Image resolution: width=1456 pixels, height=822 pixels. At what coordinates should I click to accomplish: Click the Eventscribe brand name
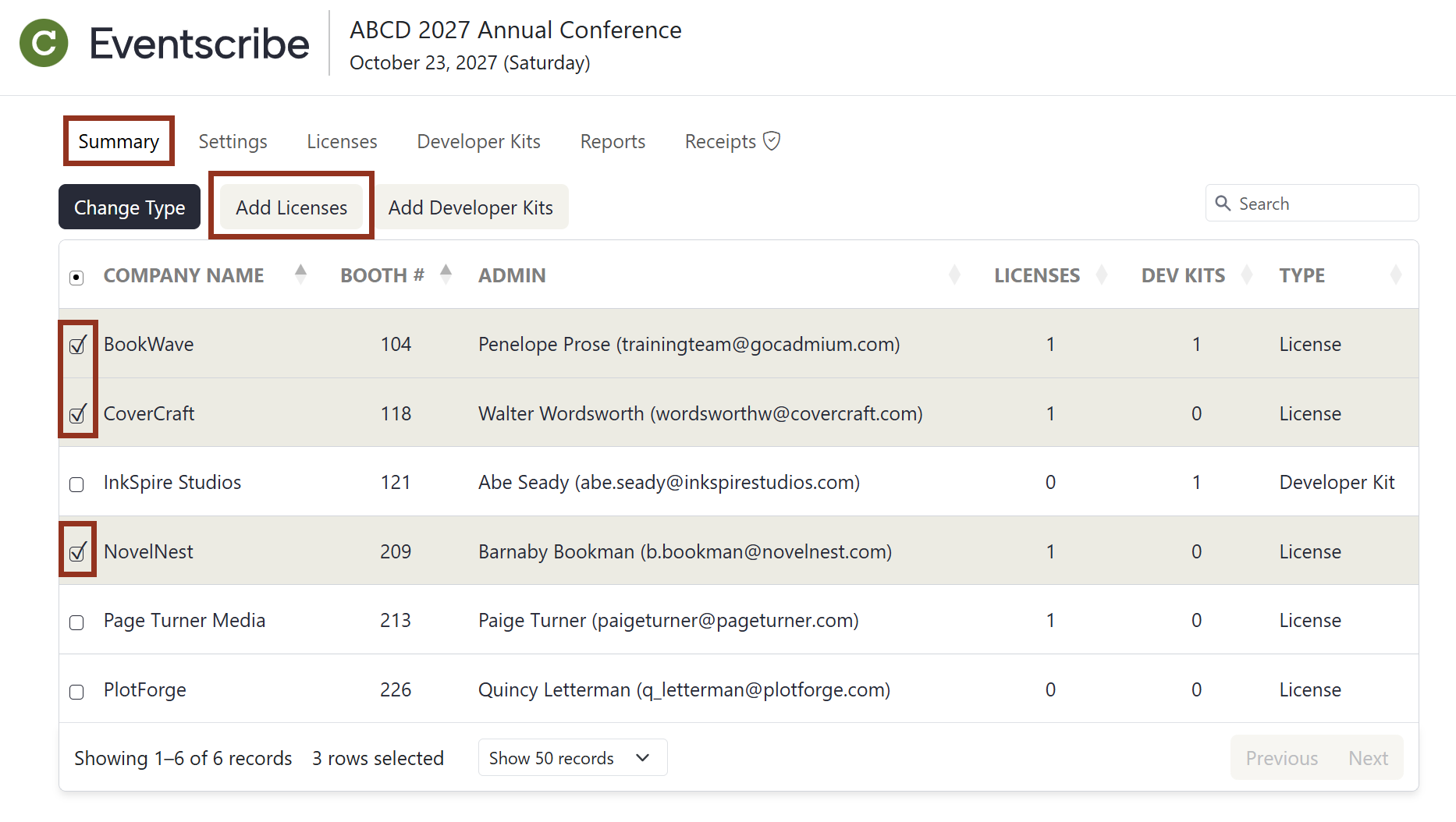(199, 43)
